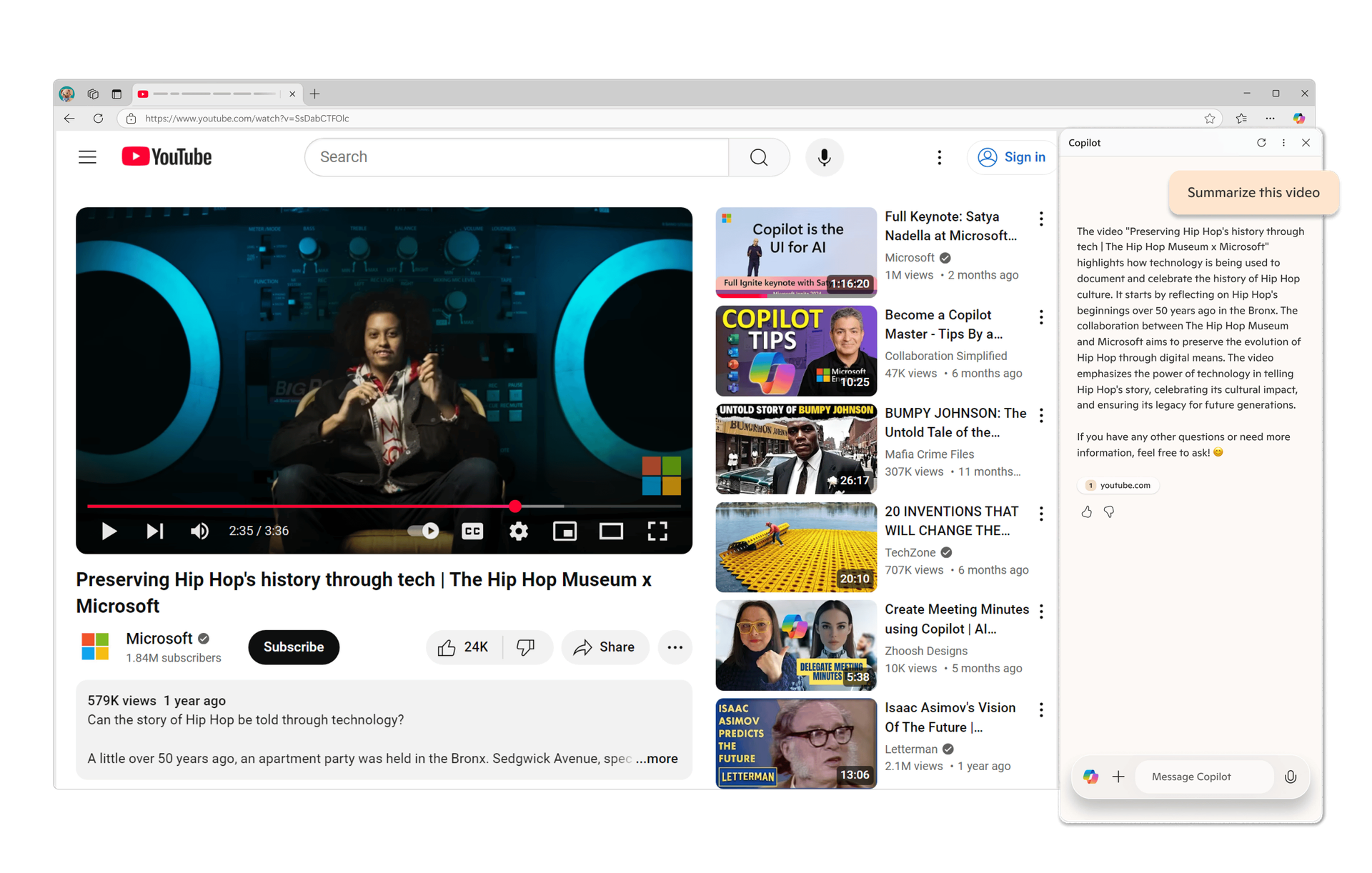1372x873 pixels.
Task: Open the Microsoft channel name link
Action: pos(159,638)
